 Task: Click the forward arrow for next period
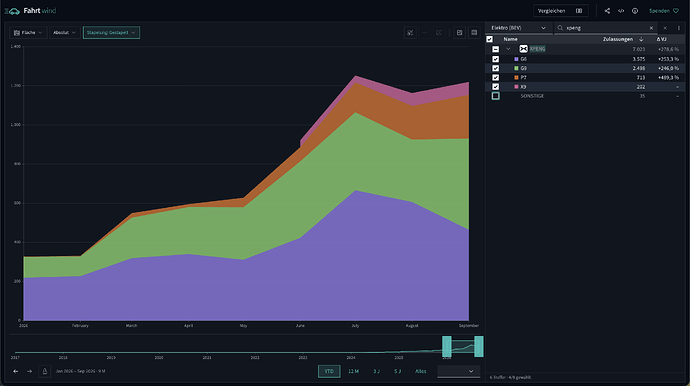pyautogui.click(x=29, y=371)
